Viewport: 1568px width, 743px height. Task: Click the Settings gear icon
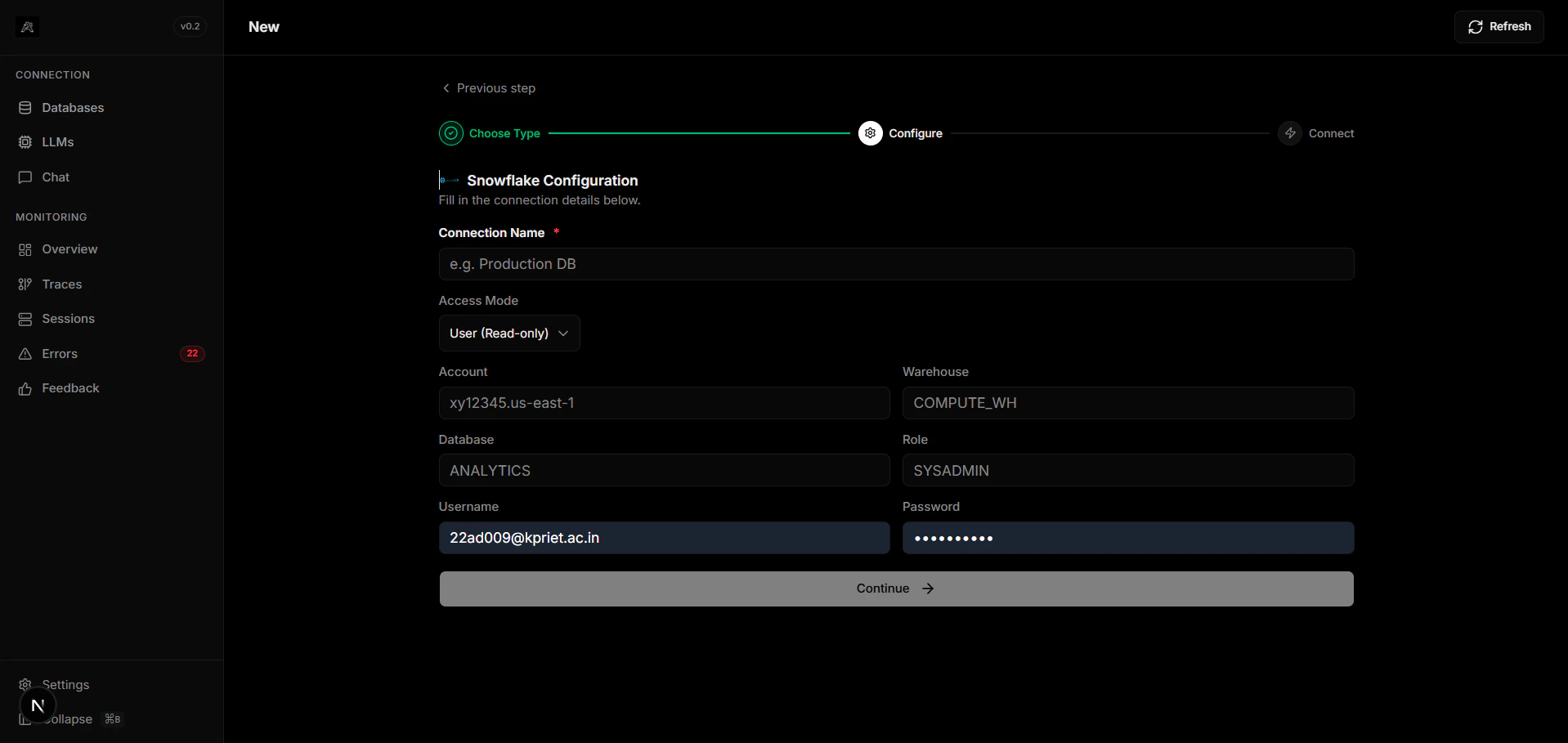pyautogui.click(x=25, y=684)
